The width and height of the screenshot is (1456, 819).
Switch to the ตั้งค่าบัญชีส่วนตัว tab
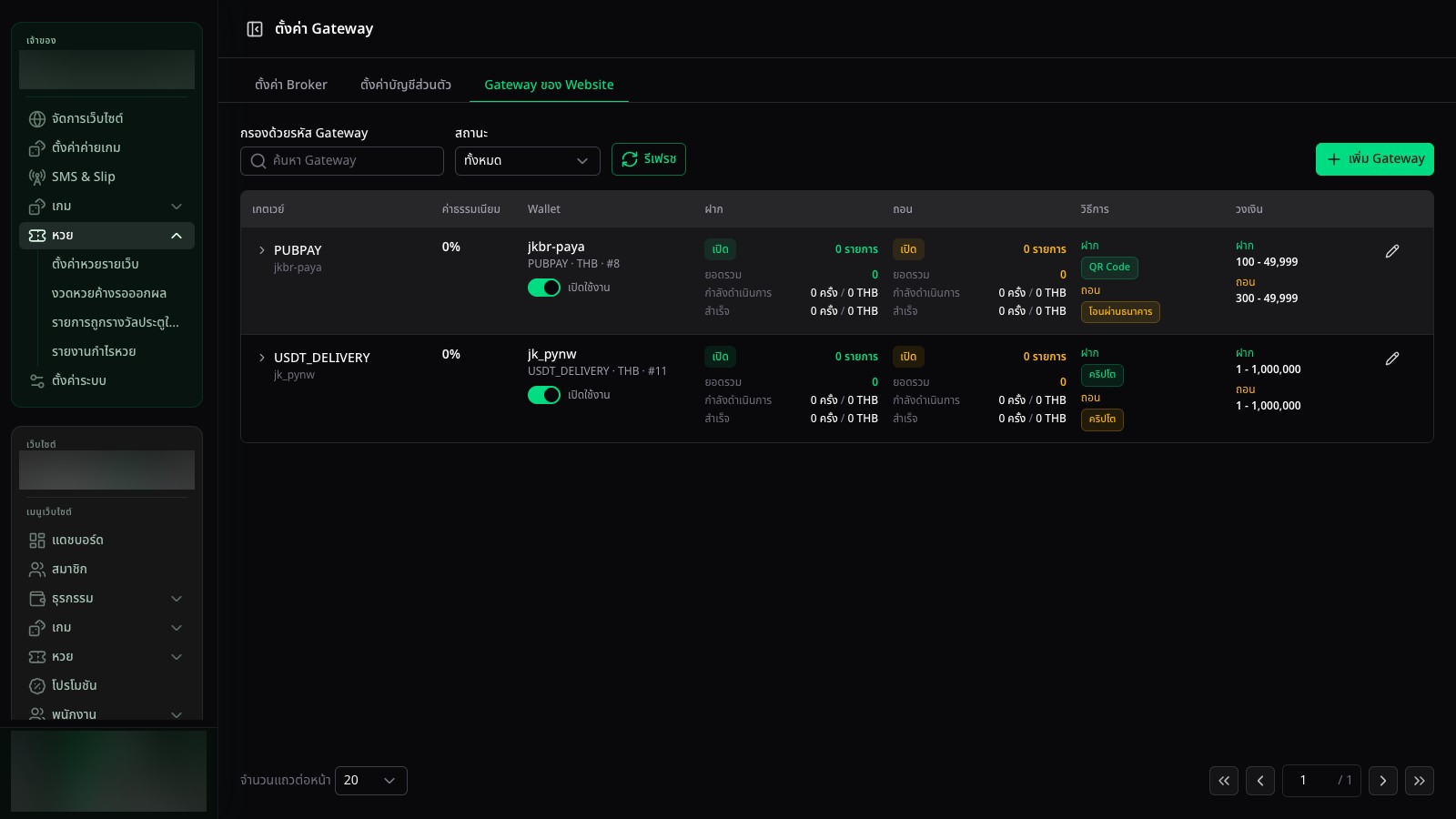[x=406, y=85]
